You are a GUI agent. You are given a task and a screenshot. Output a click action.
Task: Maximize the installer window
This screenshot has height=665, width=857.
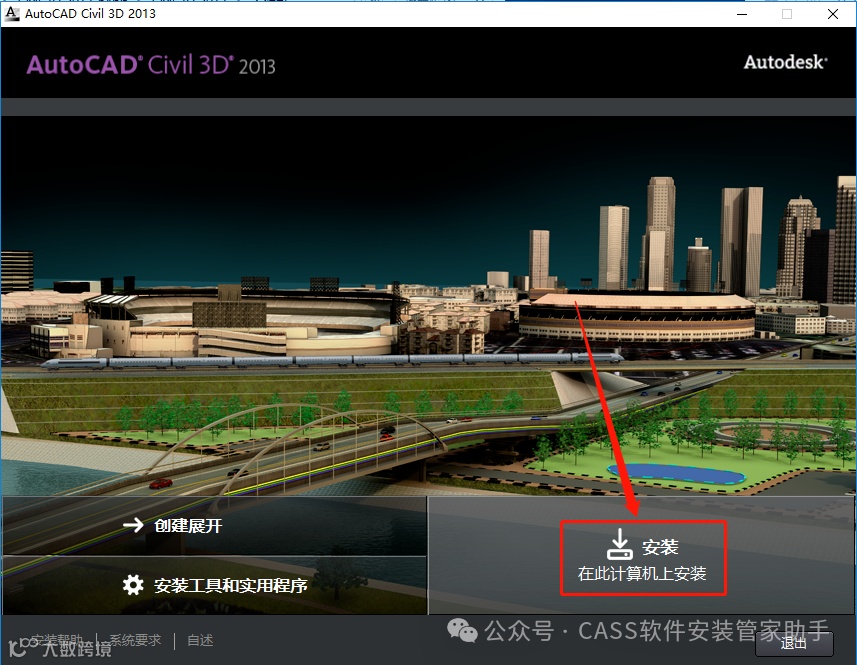[x=787, y=14]
